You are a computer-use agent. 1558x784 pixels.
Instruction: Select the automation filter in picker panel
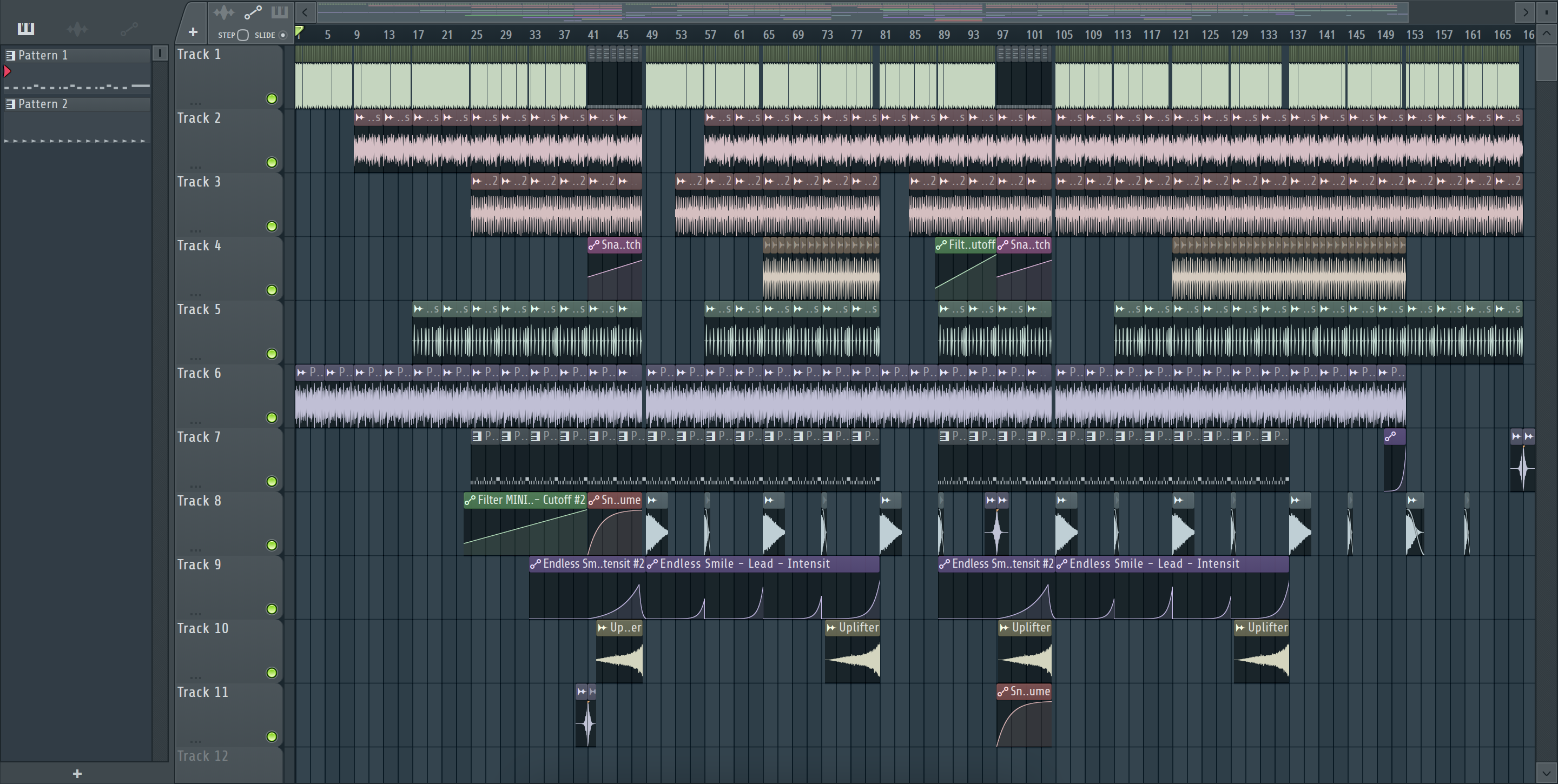click(129, 29)
